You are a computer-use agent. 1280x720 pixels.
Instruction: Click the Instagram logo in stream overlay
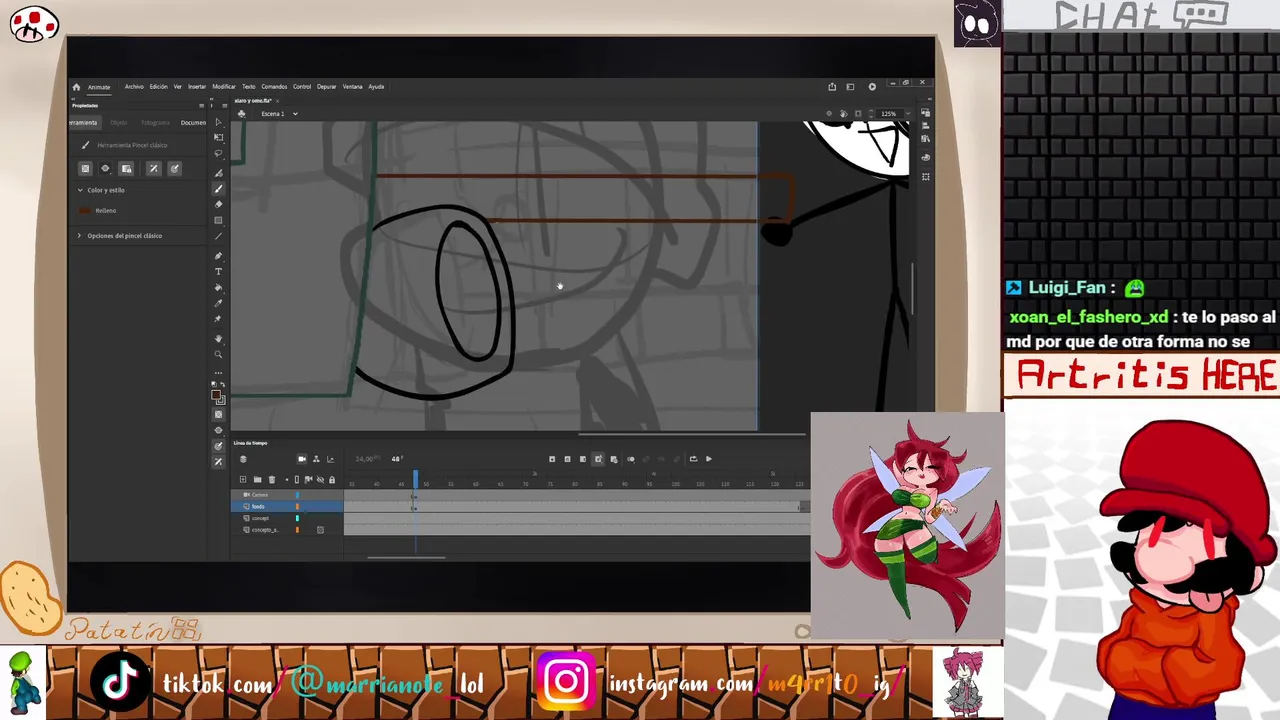pos(567,683)
